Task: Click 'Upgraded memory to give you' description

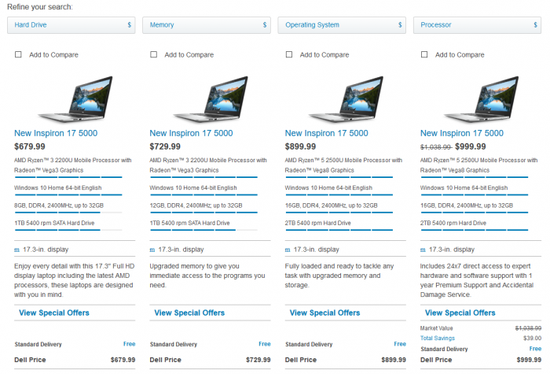Action: point(207,275)
